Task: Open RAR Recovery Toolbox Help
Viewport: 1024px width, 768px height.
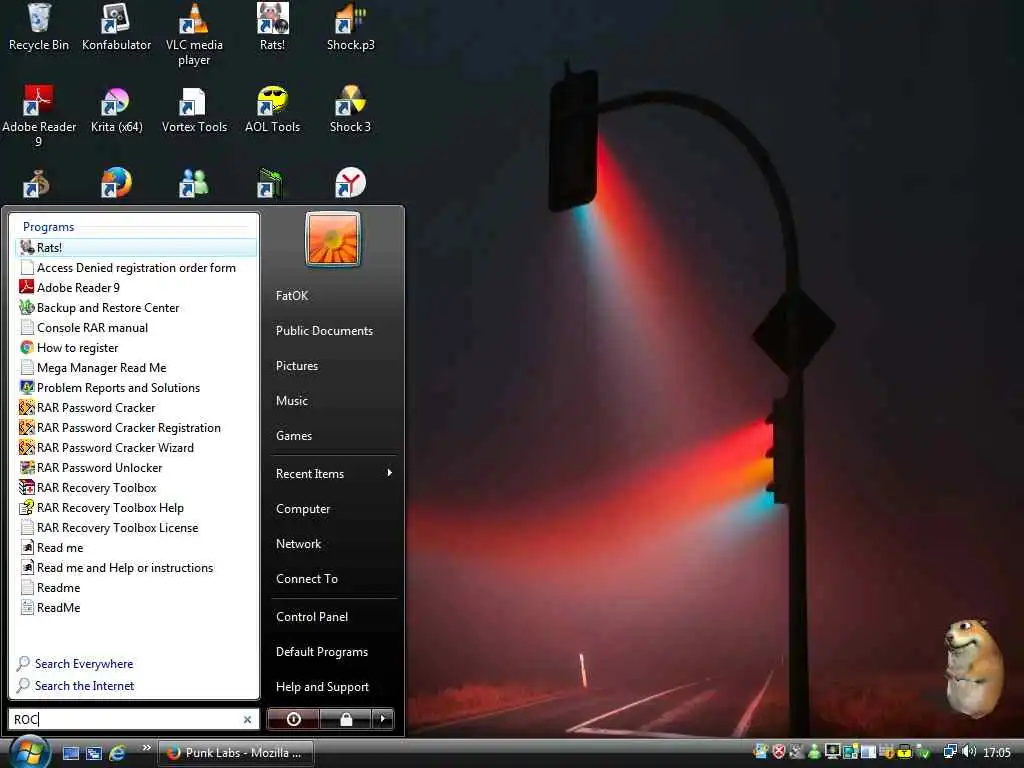Action: pyautogui.click(x=136, y=507)
